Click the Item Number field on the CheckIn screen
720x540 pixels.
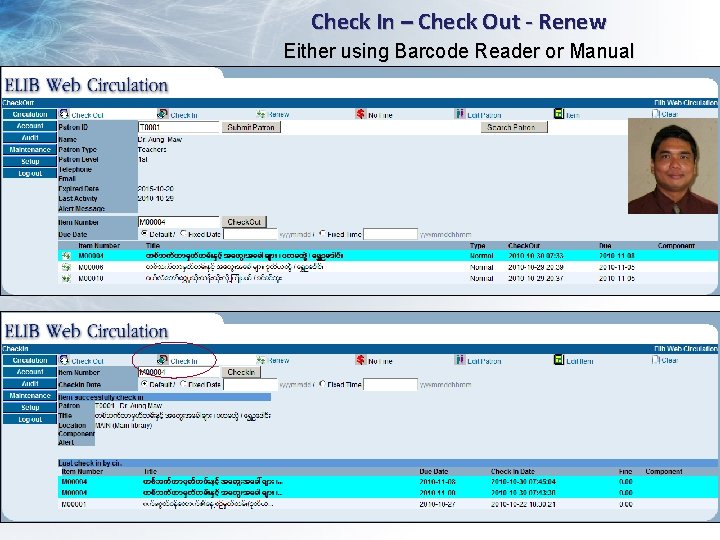pos(179,372)
